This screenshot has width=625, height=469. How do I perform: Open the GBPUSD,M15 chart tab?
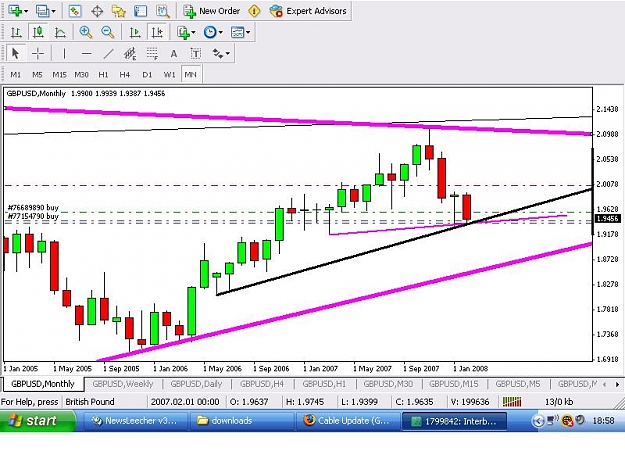click(454, 384)
